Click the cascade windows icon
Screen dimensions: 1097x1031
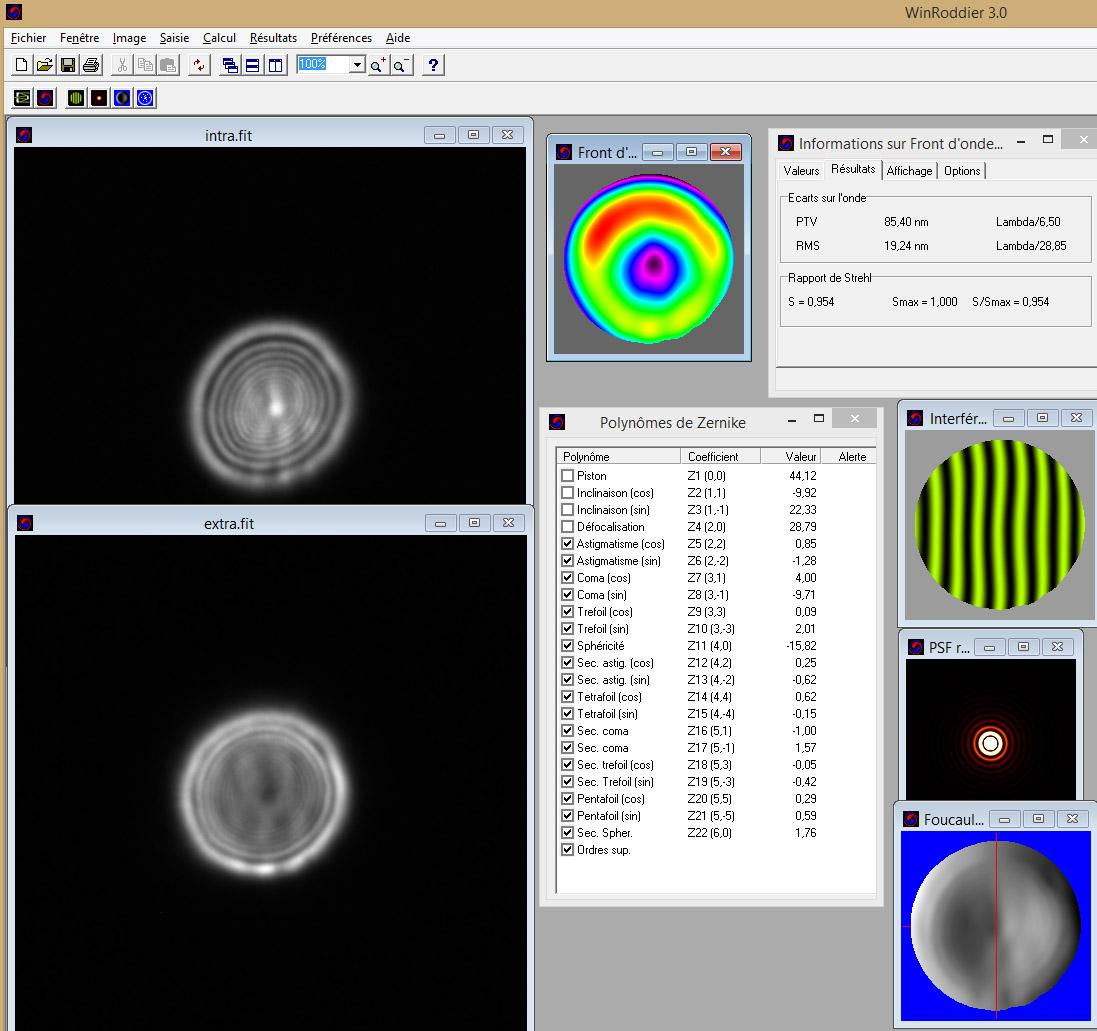tap(230, 65)
